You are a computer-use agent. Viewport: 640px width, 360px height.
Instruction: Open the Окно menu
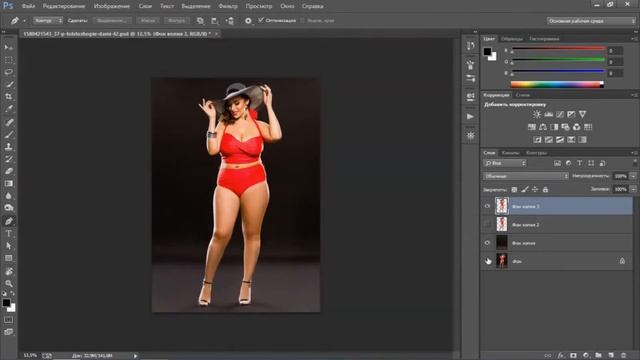tap(287, 6)
